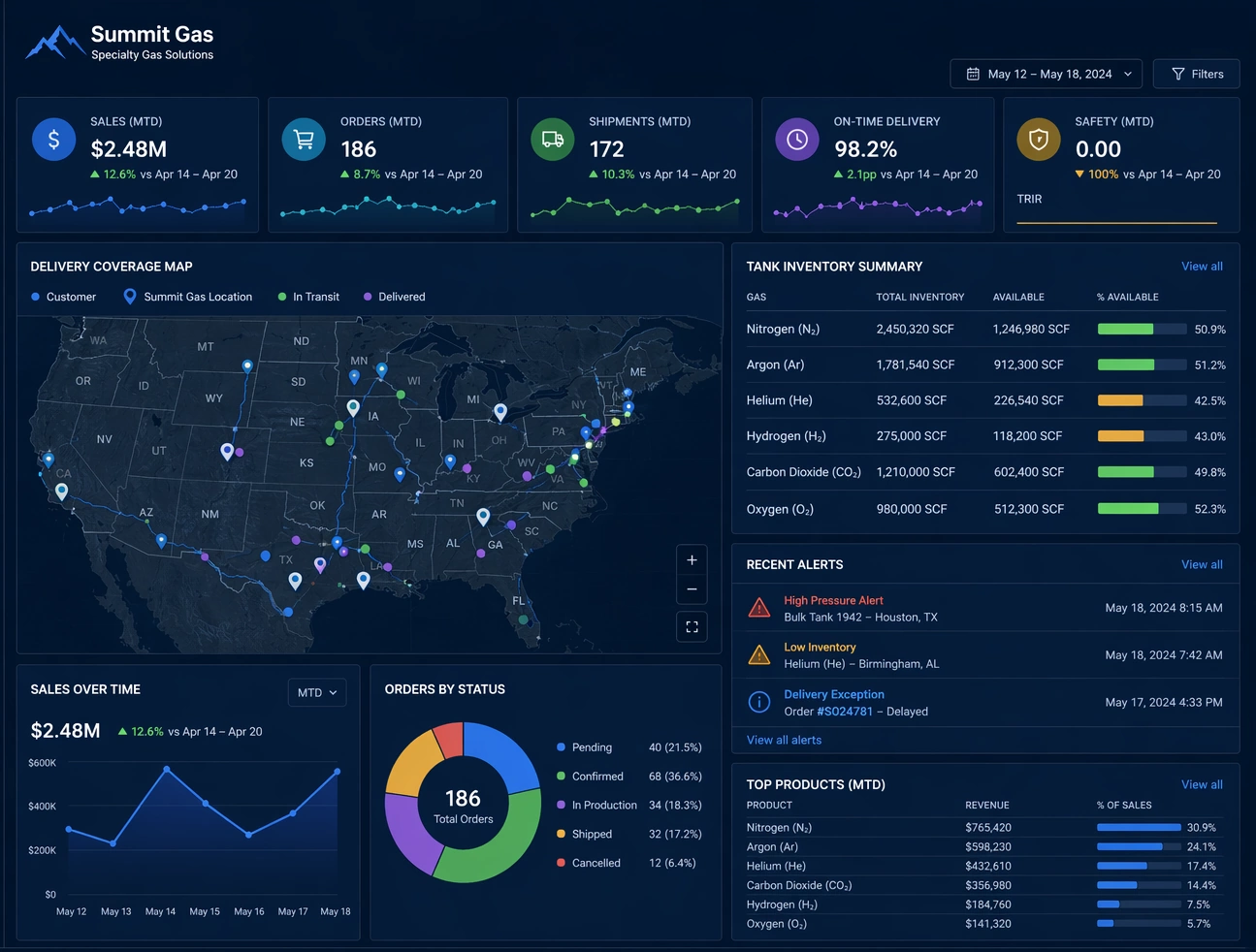Toggle the In Transit map legend item
This screenshot has height=952, width=1256.
click(308, 297)
